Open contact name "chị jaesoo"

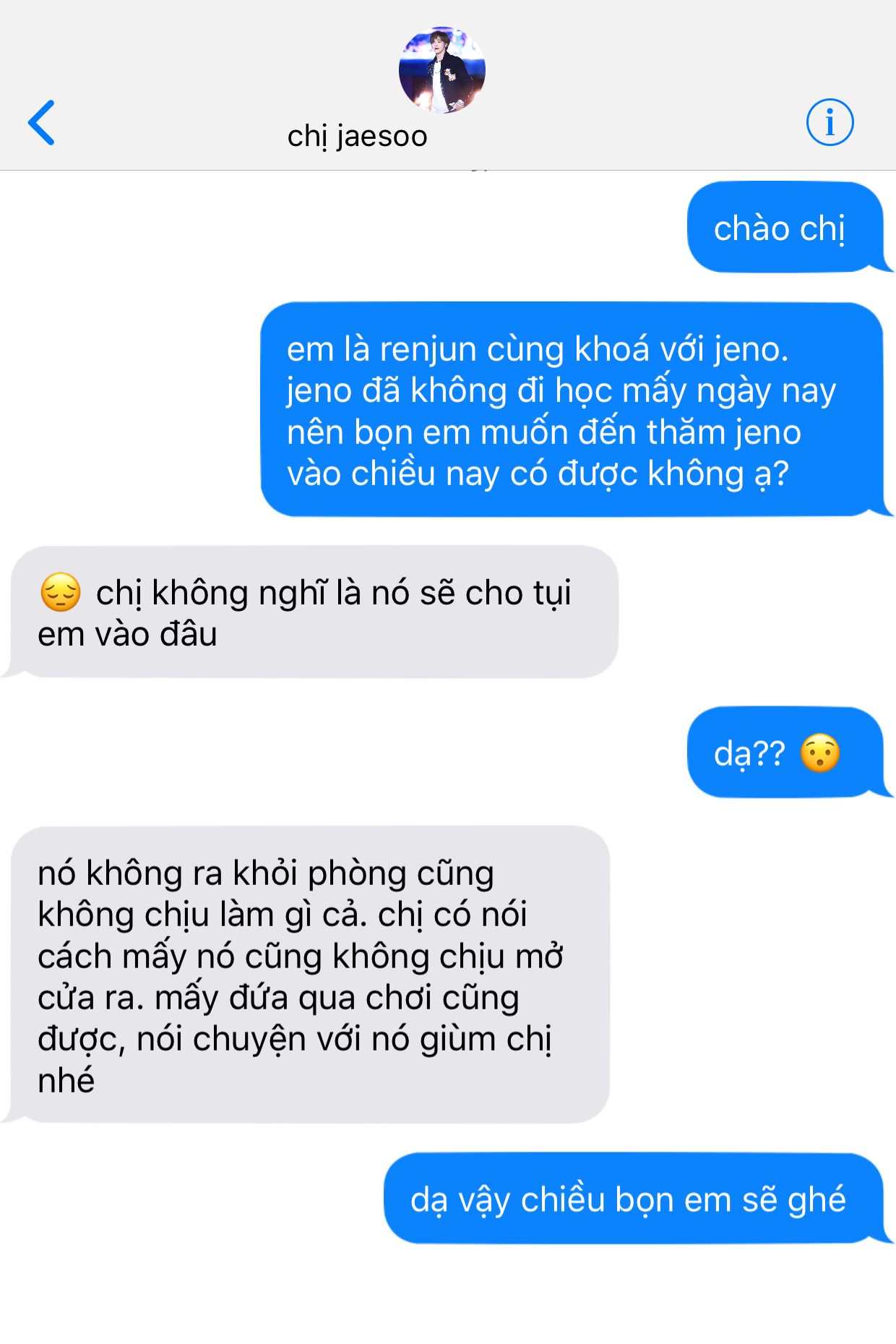point(358,136)
